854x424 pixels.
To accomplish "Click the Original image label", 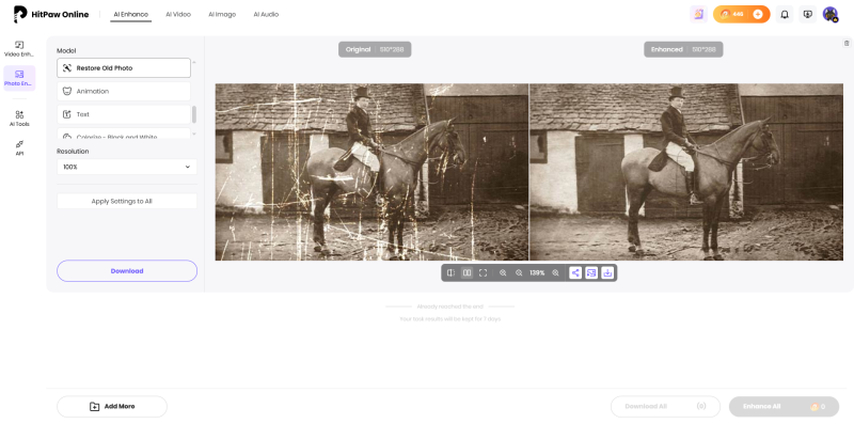I will (x=375, y=50).
